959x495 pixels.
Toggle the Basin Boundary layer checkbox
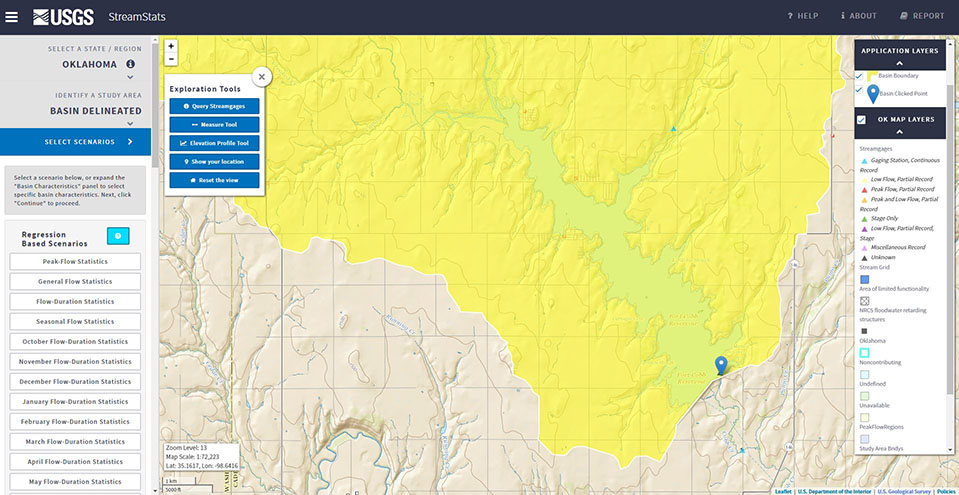tap(859, 76)
